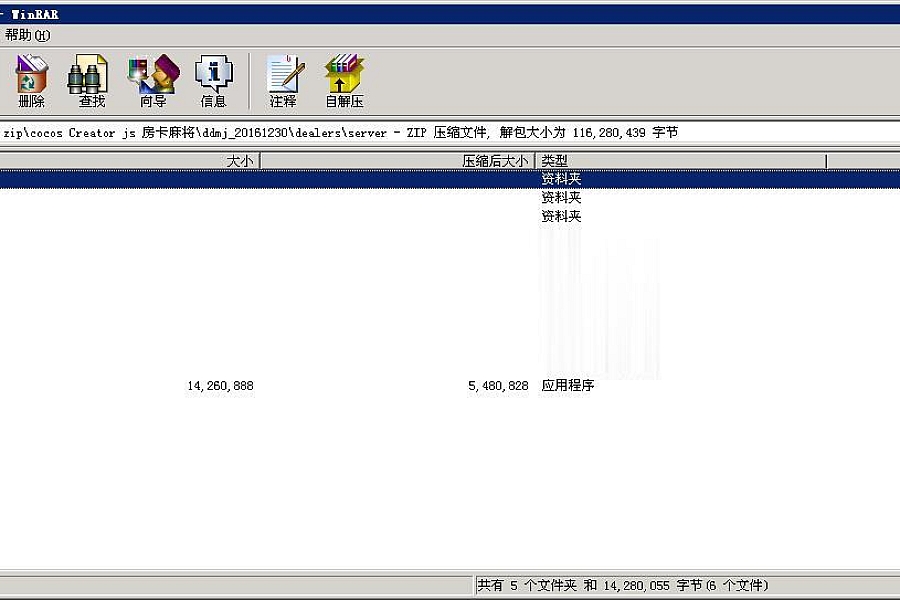
Task: Open the Comment (注释) tool
Action: [284, 81]
